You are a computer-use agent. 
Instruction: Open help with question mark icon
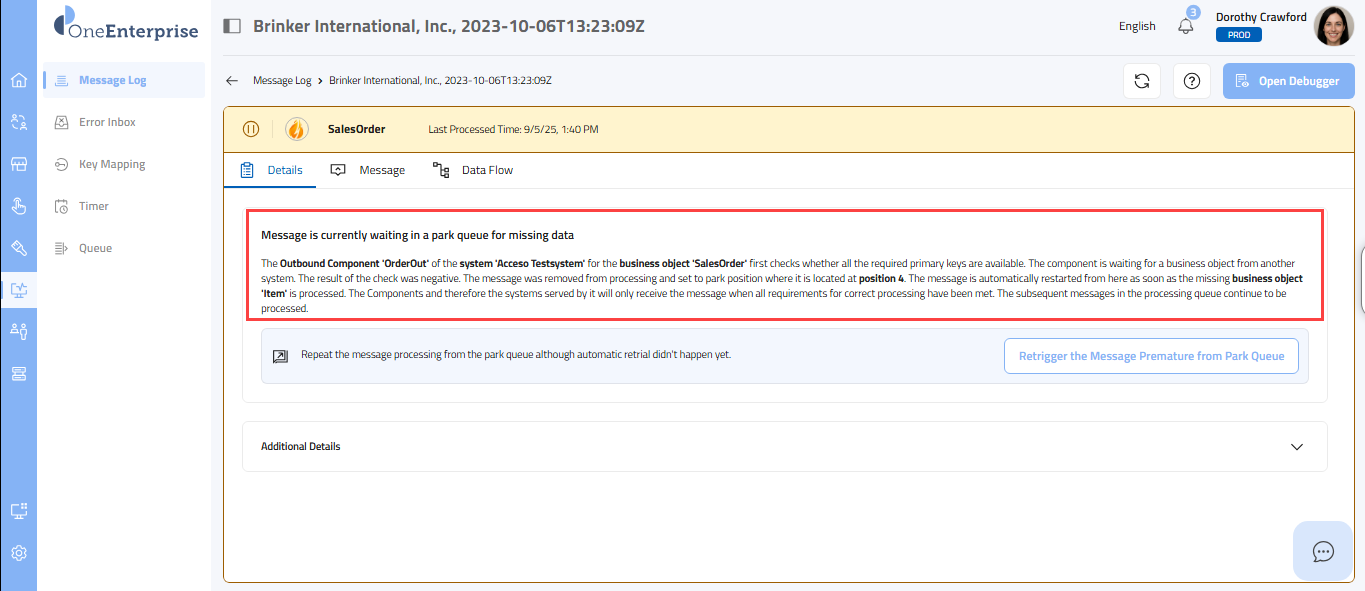click(1191, 81)
